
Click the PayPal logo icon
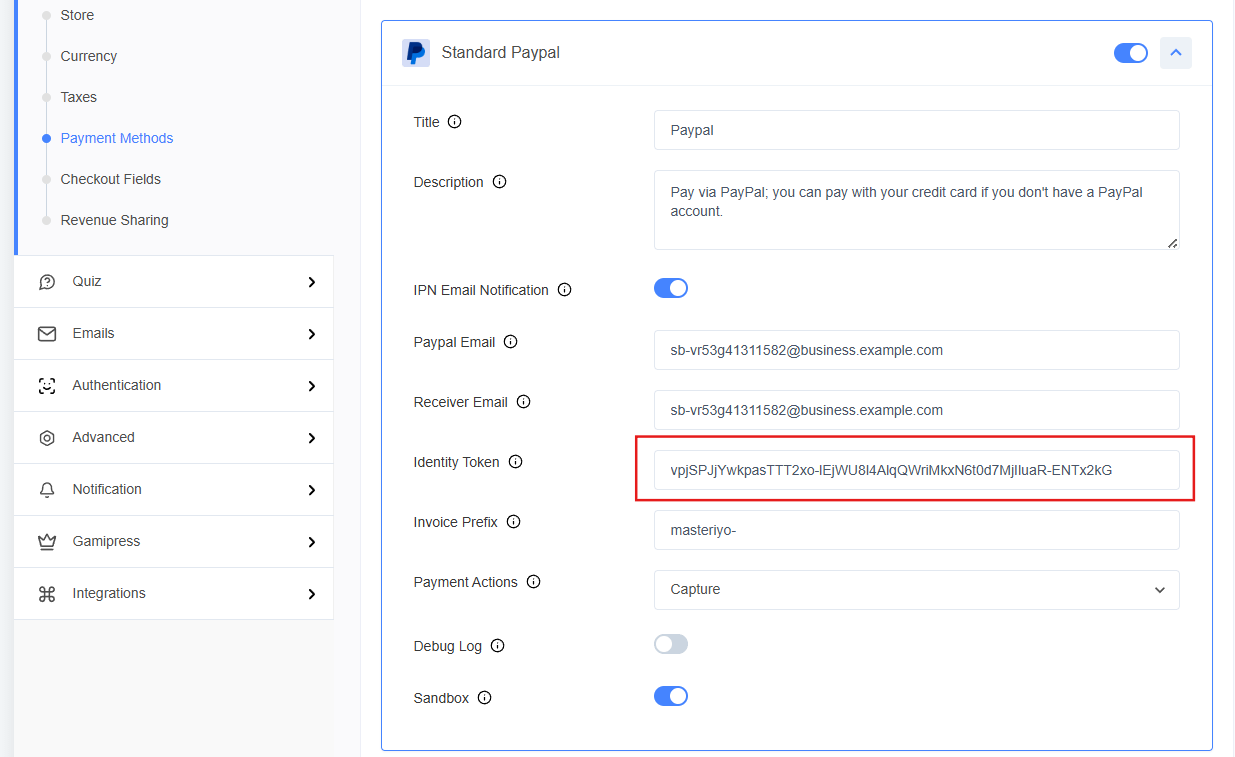click(x=416, y=53)
